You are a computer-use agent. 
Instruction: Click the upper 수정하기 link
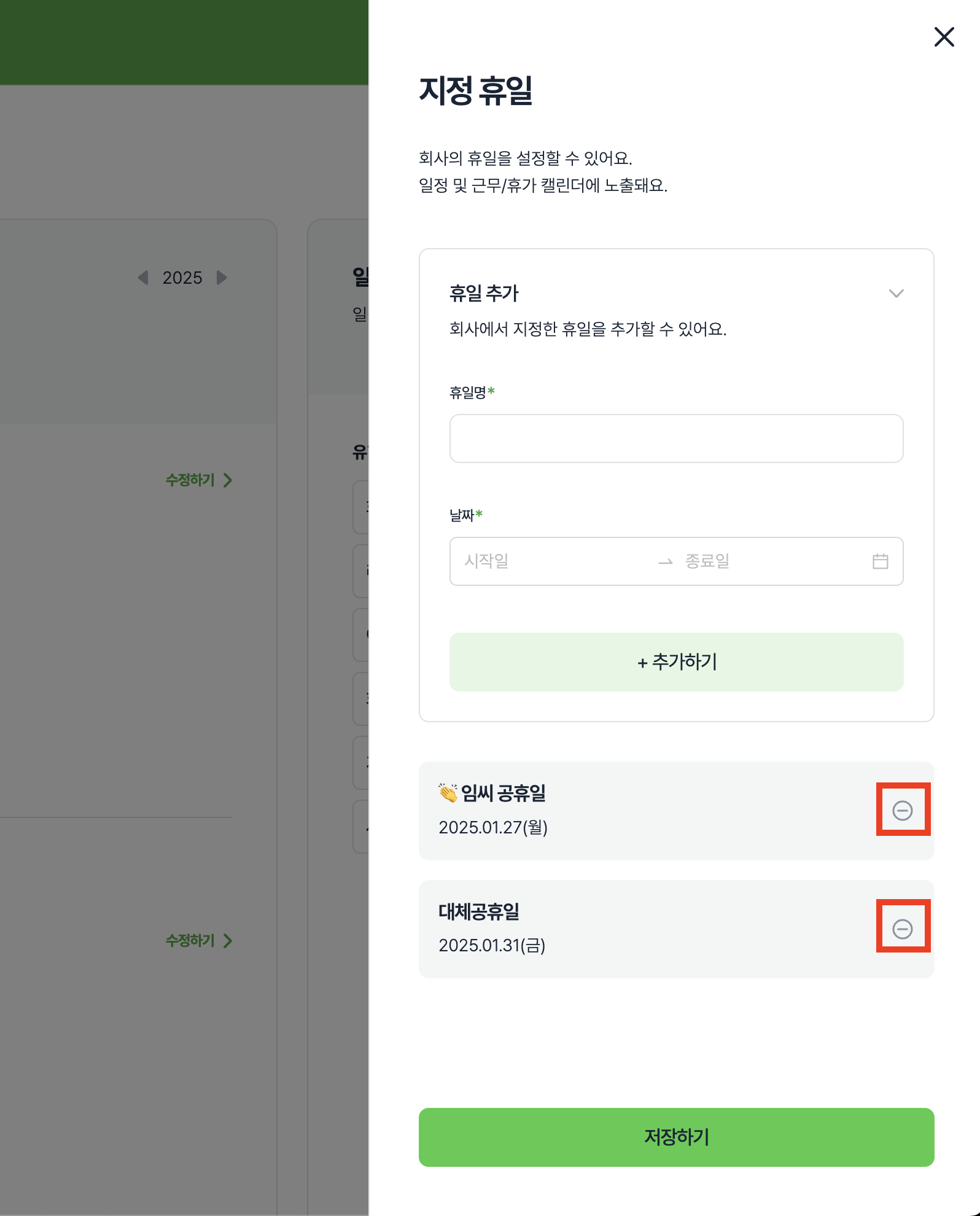198,480
